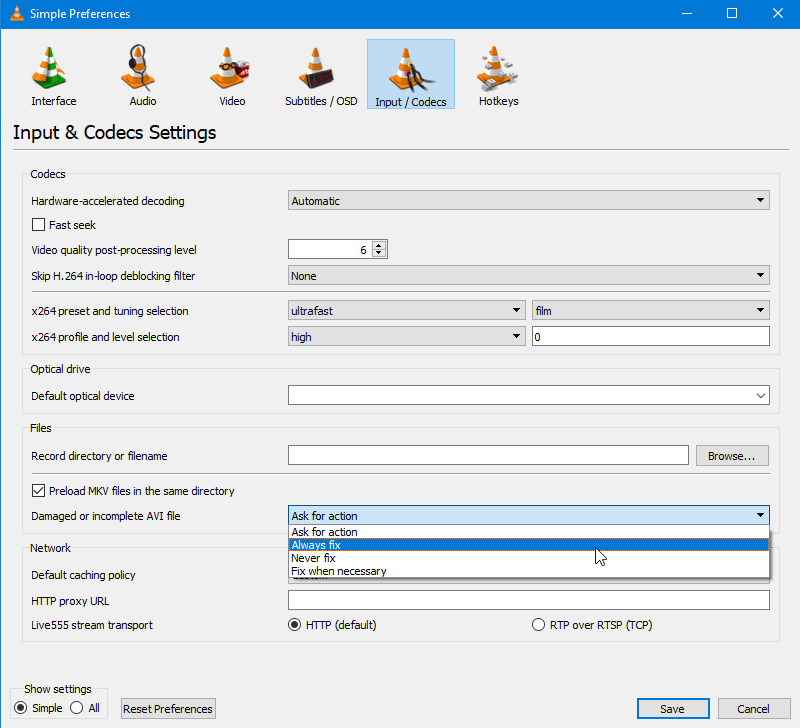Open the Hotkeys settings section
The image size is (800, 728).
click(497, 73)
